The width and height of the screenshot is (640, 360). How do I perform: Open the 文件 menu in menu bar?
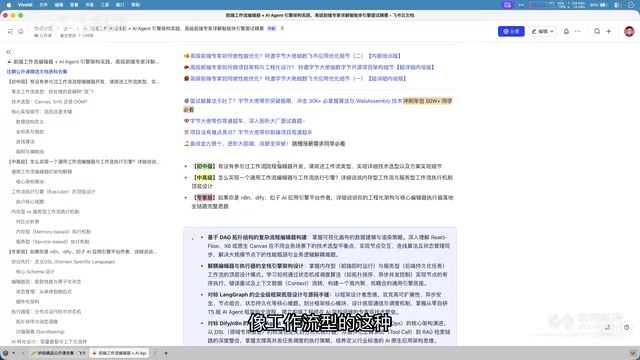pos(44,5)
